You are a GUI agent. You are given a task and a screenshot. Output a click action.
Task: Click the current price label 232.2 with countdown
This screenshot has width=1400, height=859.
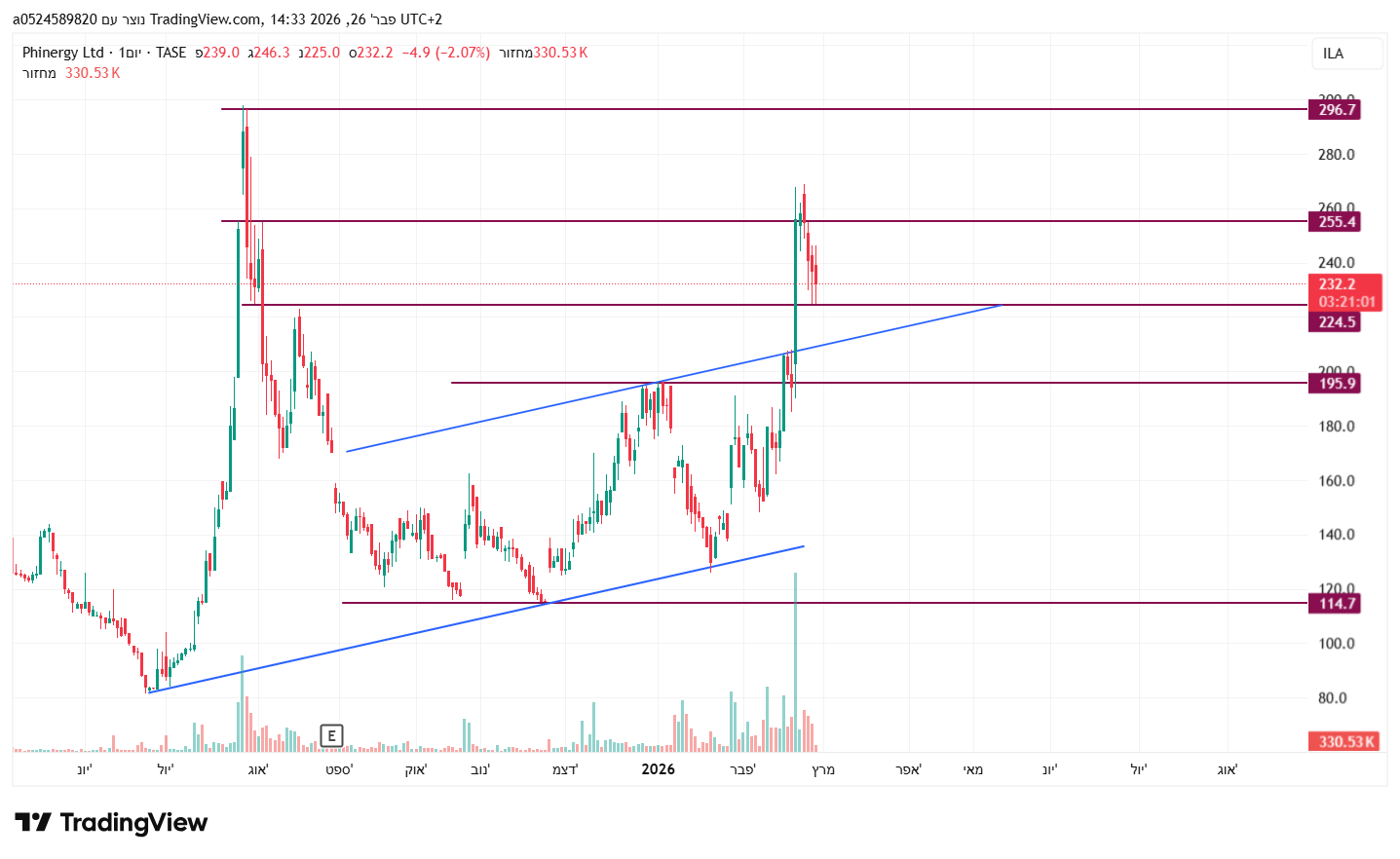pos(1346,292)
